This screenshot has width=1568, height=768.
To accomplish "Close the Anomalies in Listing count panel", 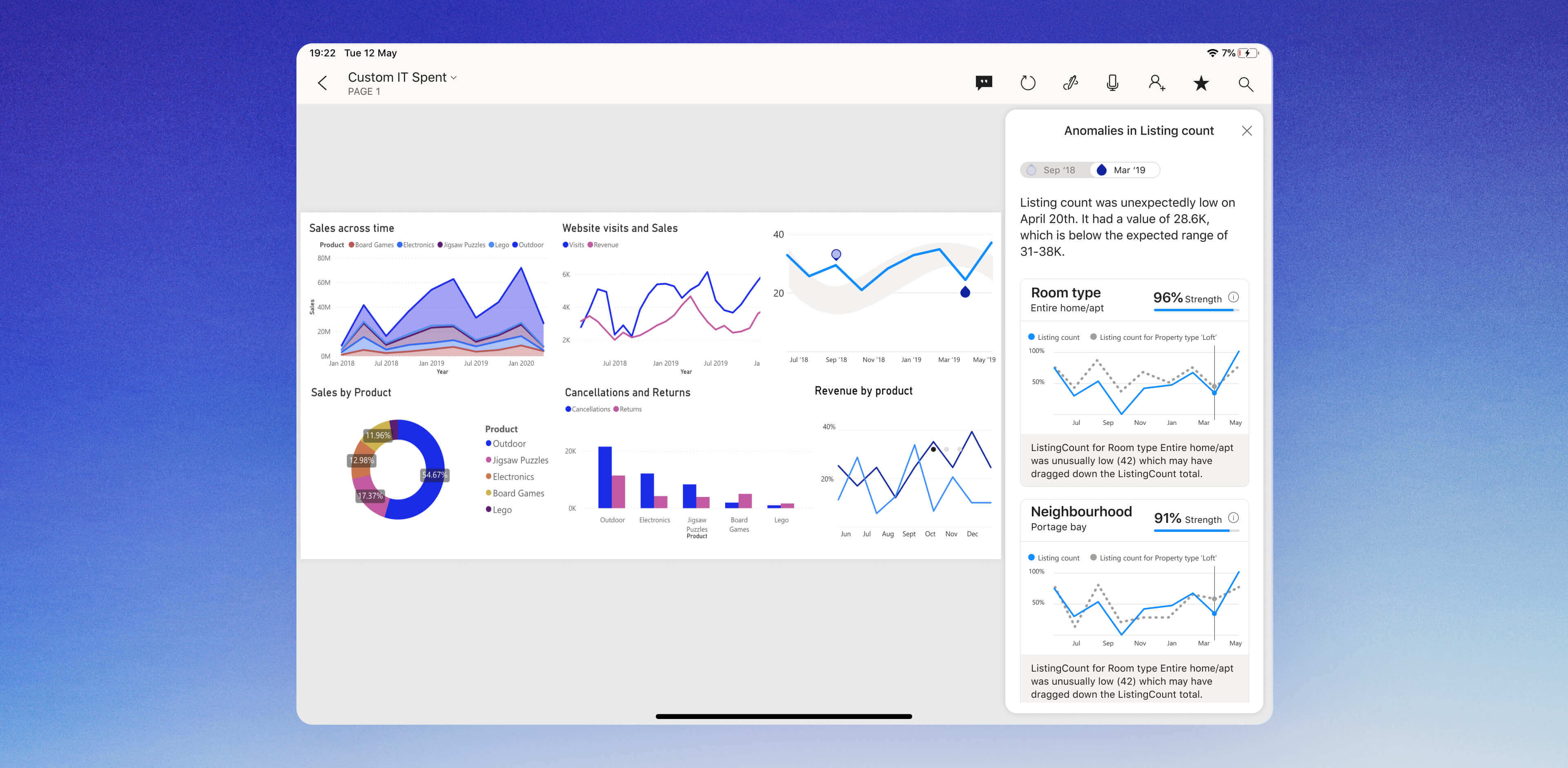I will (x=1247, y=131).
